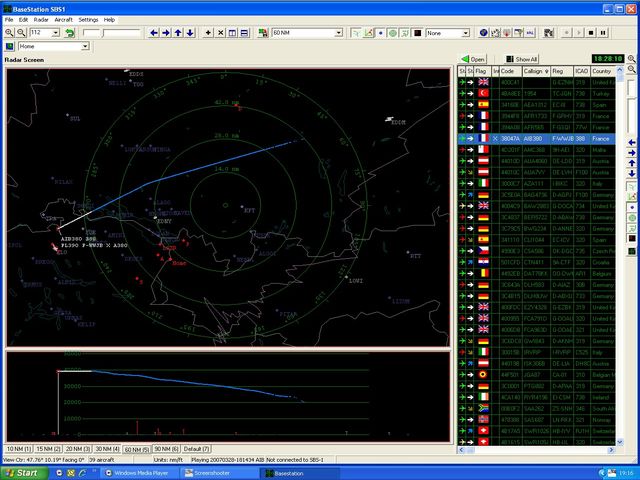The image size is (640, 480).
Task: Click the red down-arrow download icon in toolbar
Action: click(x=507, y=33)
